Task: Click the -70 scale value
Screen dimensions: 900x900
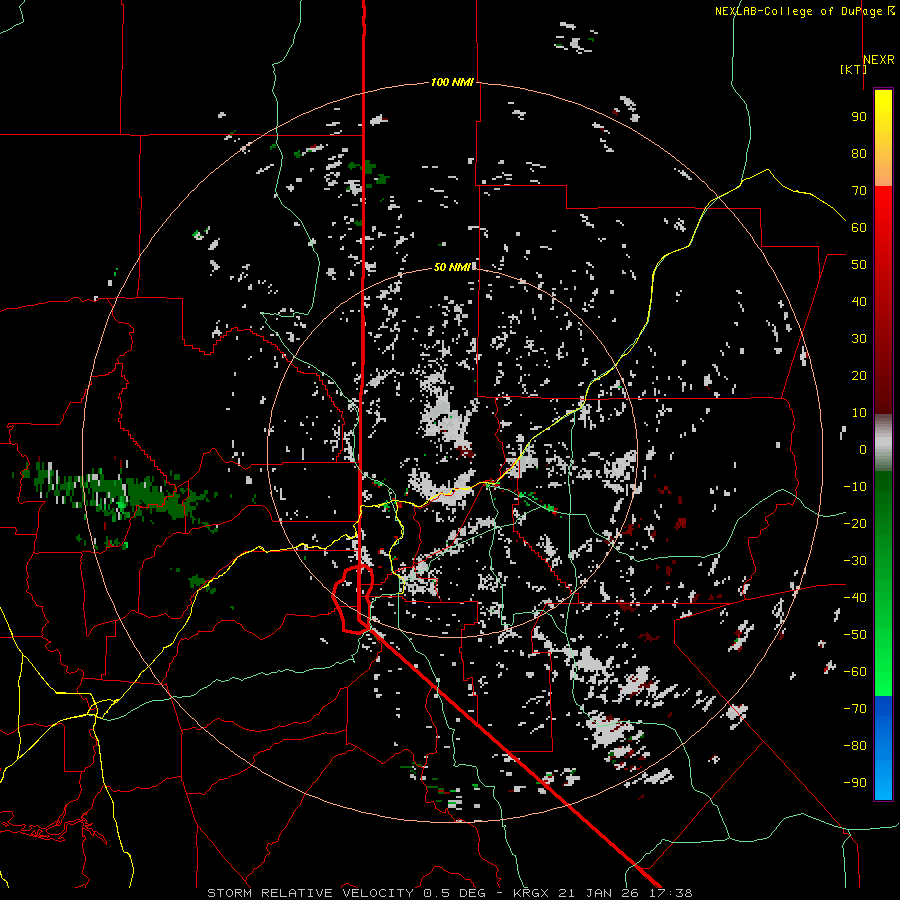Action: tap(855, 709)
